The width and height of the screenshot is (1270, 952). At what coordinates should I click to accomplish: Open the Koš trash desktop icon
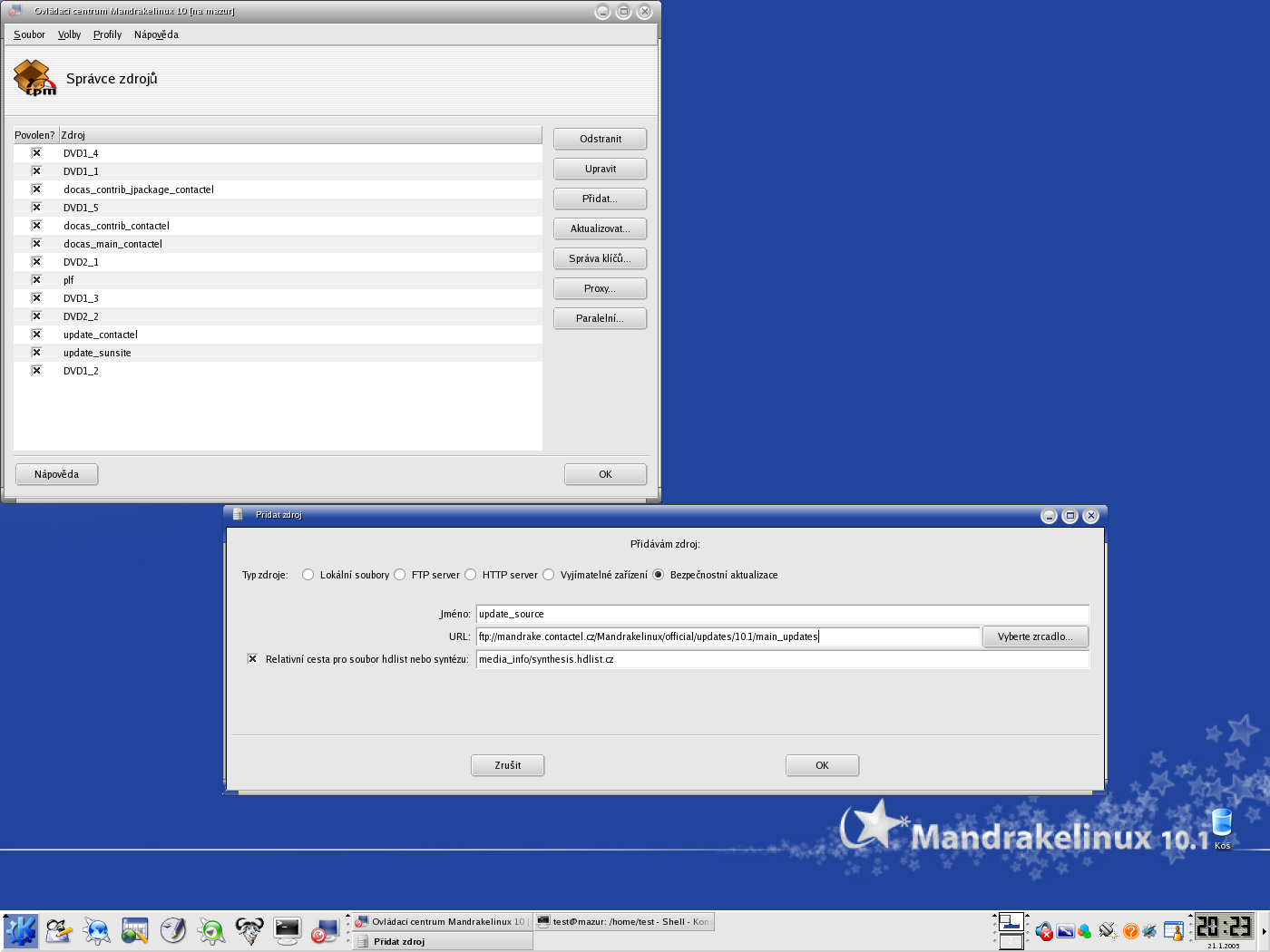[1222, 829]
